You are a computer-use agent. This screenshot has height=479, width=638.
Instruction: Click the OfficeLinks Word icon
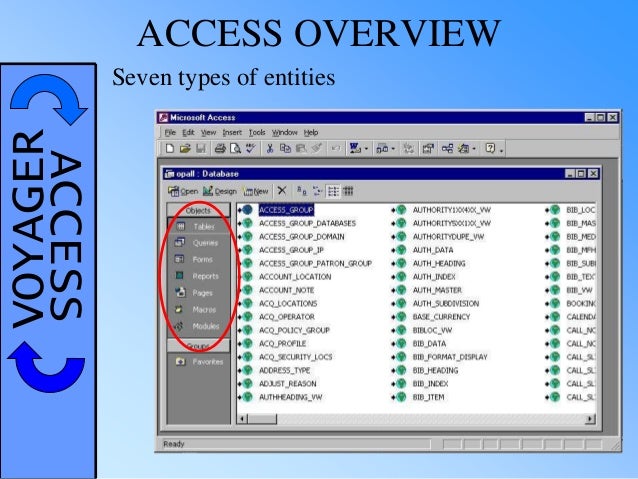(x=355, y=149)
